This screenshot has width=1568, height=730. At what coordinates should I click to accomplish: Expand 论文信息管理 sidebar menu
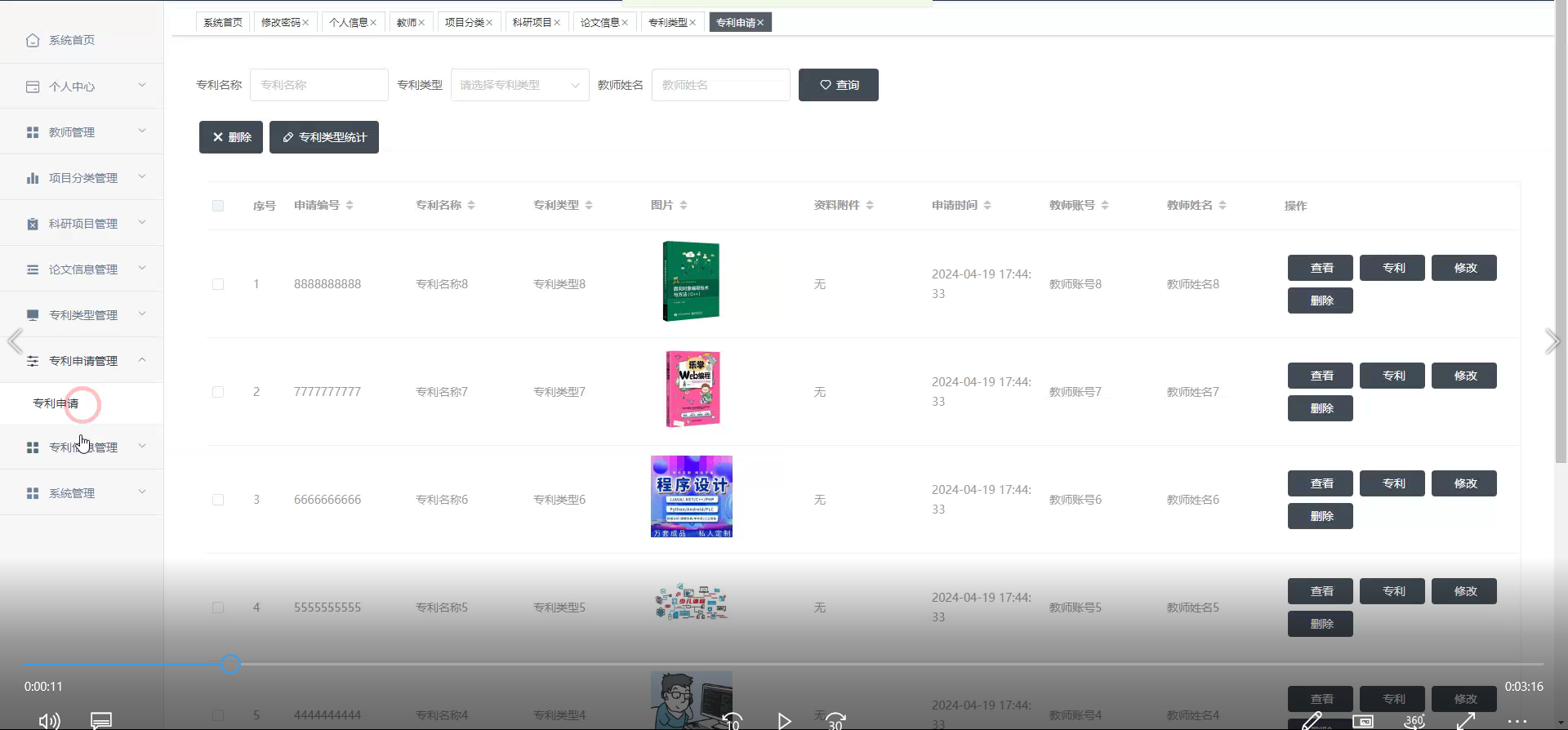142,268
